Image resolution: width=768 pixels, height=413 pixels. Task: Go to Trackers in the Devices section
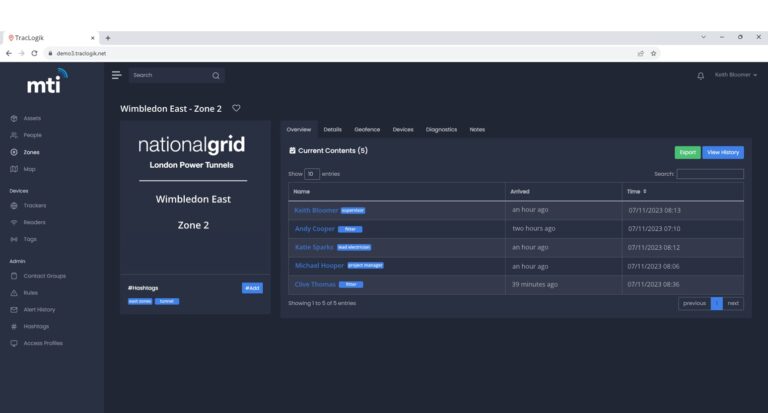pos(34,205)
